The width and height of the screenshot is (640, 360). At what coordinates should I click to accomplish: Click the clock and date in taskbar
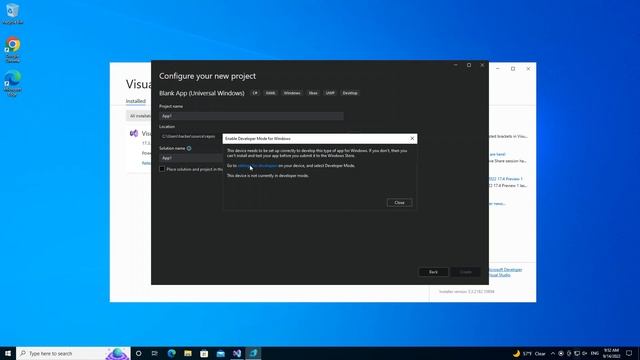611,353
